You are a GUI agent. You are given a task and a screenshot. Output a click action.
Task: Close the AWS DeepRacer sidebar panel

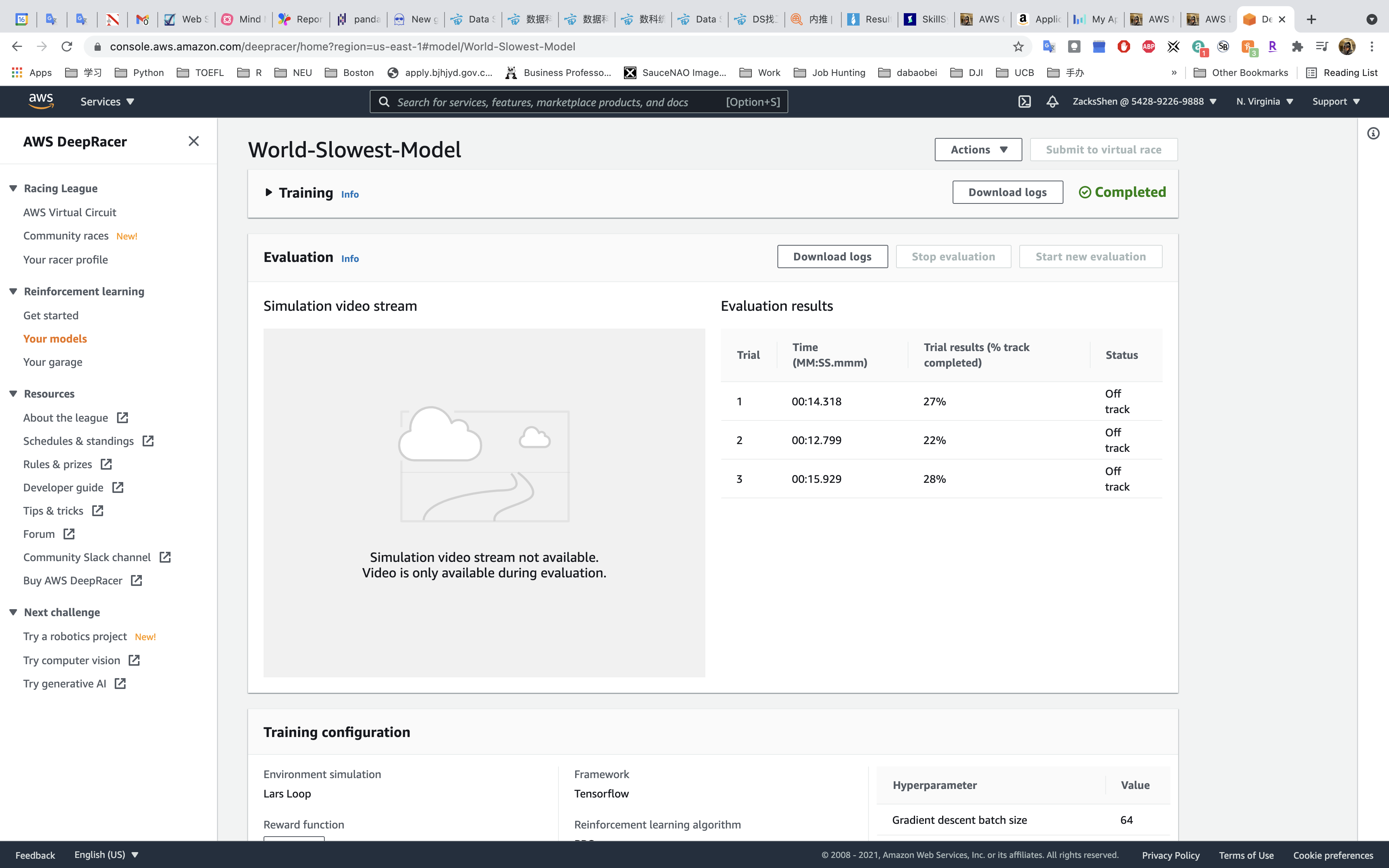(193, 141)
